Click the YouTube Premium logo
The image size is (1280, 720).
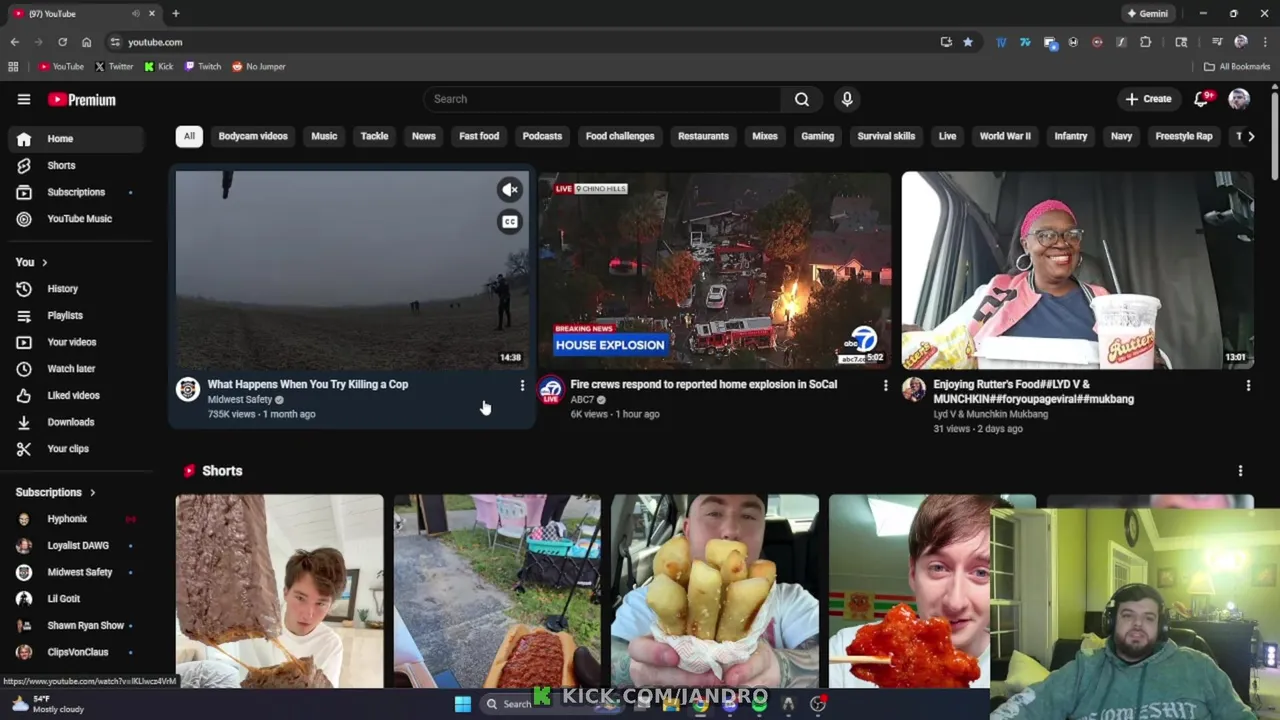click(82, 100)
